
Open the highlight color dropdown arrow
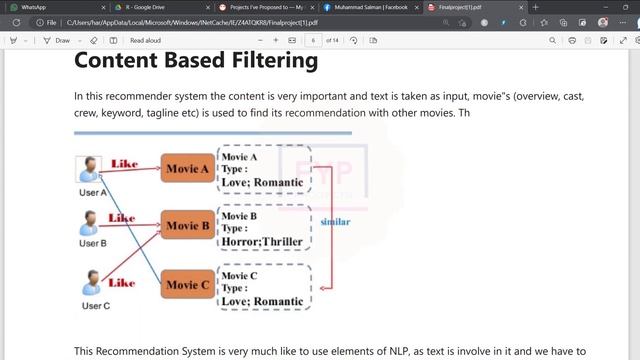26,41
